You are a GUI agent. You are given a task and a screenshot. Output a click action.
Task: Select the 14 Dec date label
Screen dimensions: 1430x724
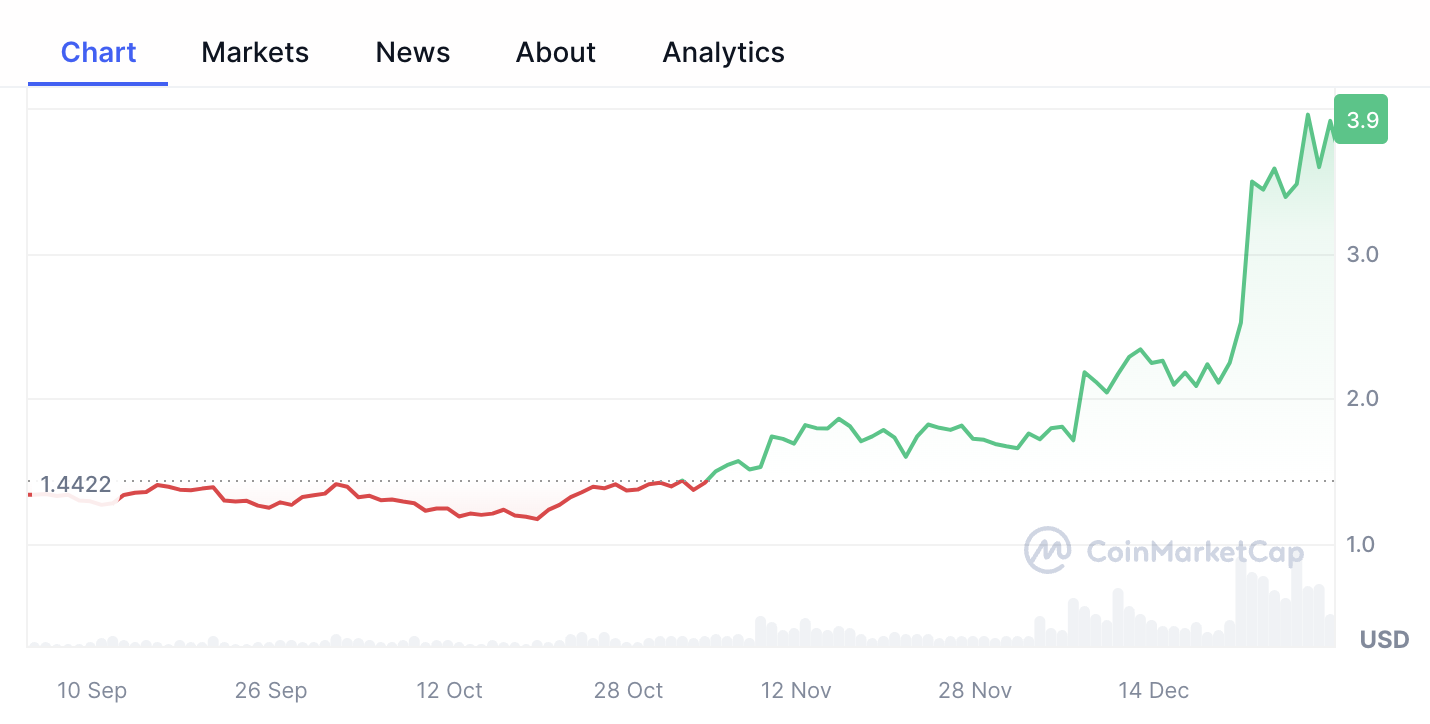(x=1154, y=690)
